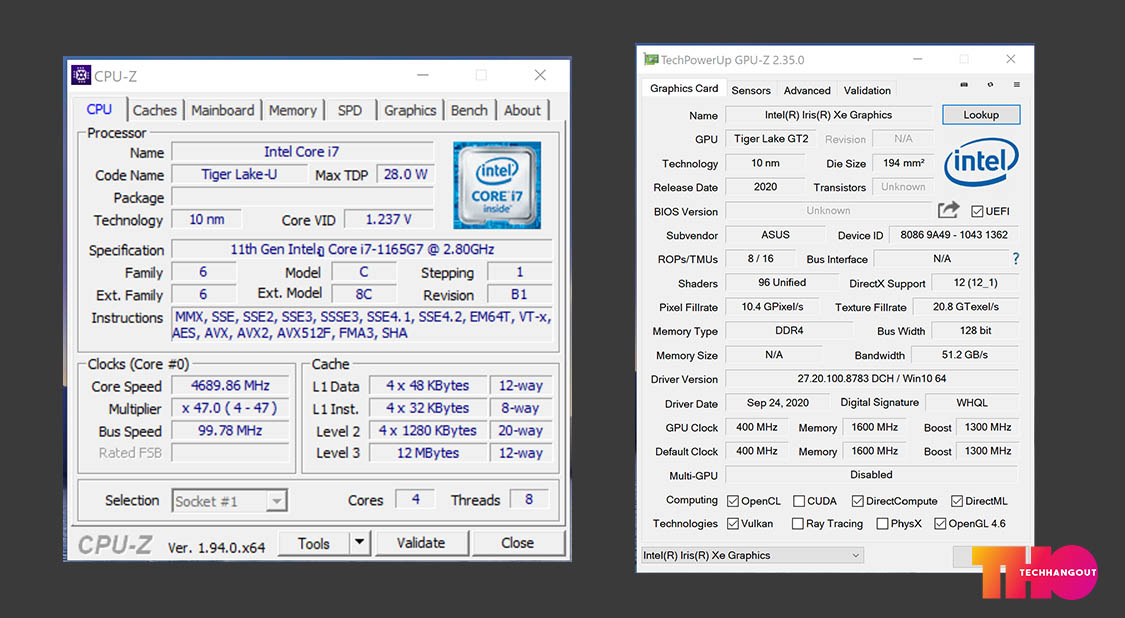Toggle the OpenCL checkbox
This screenshot has height=618, width=1125.
coord(733,501)
